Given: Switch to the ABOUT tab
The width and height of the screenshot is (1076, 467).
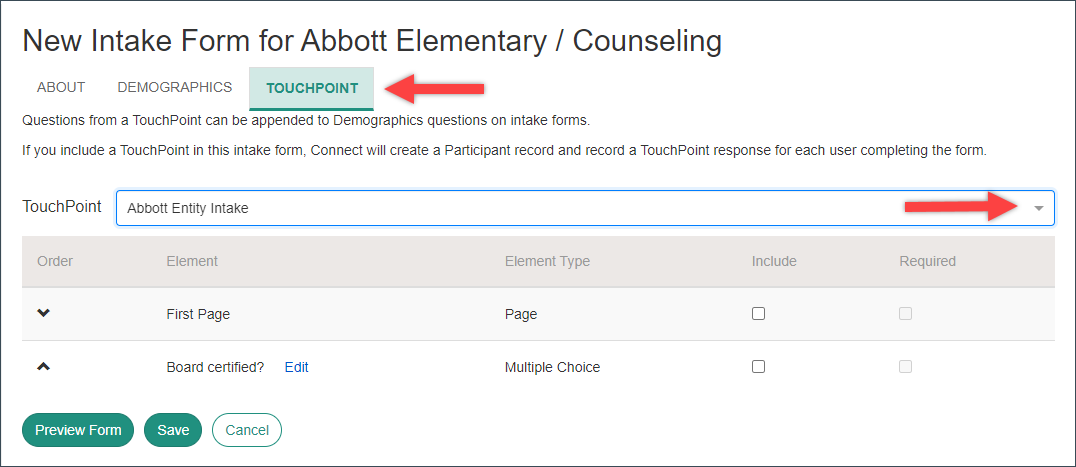Looking at the screenshot, I should 61,88.
